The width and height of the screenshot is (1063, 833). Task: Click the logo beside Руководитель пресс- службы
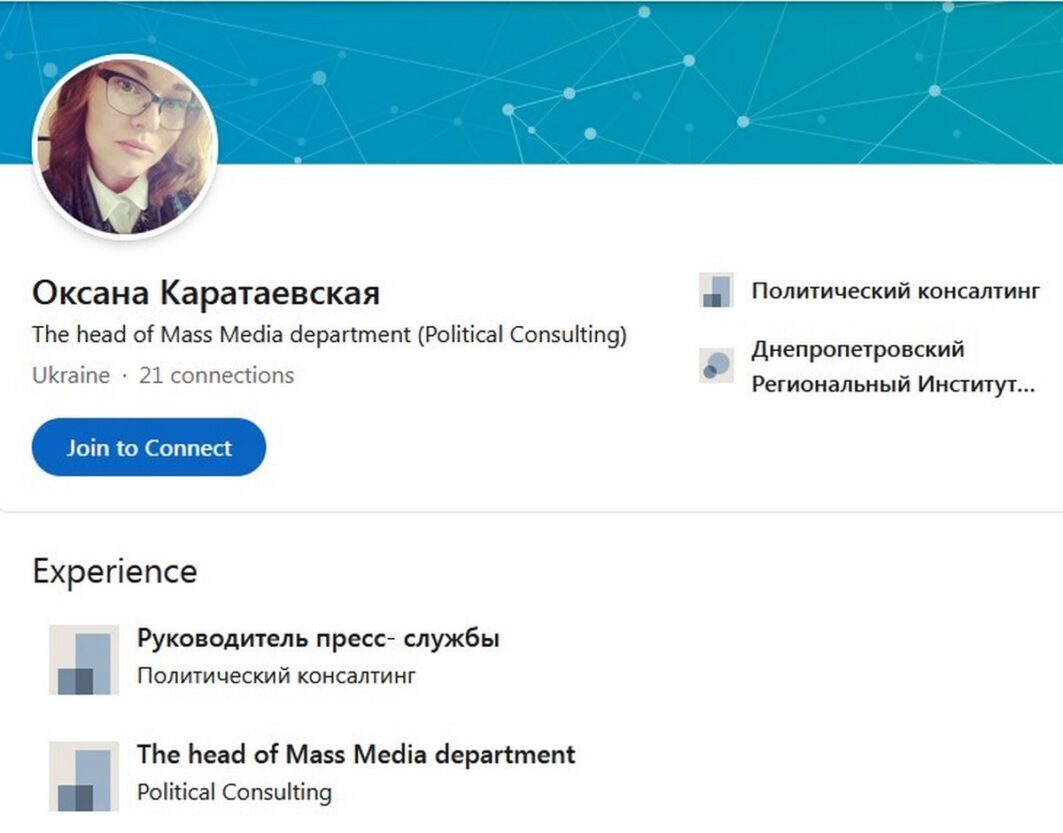coord(84,660)
